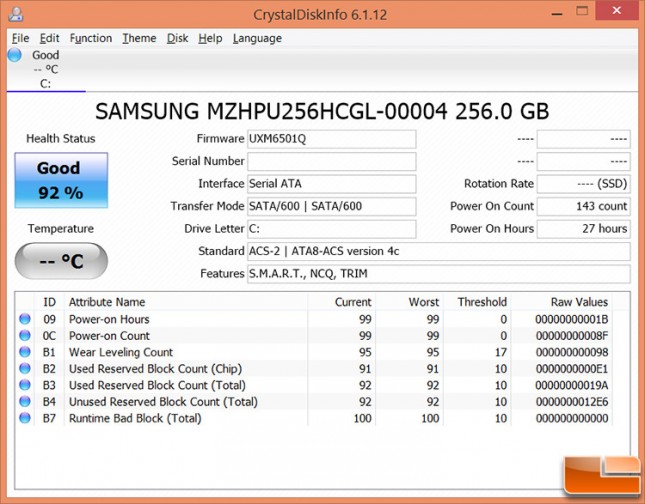Screen dimensions: 645x504
Task: Click the status orb in Wear Leveling Count row
Action: tap(25, 352)
